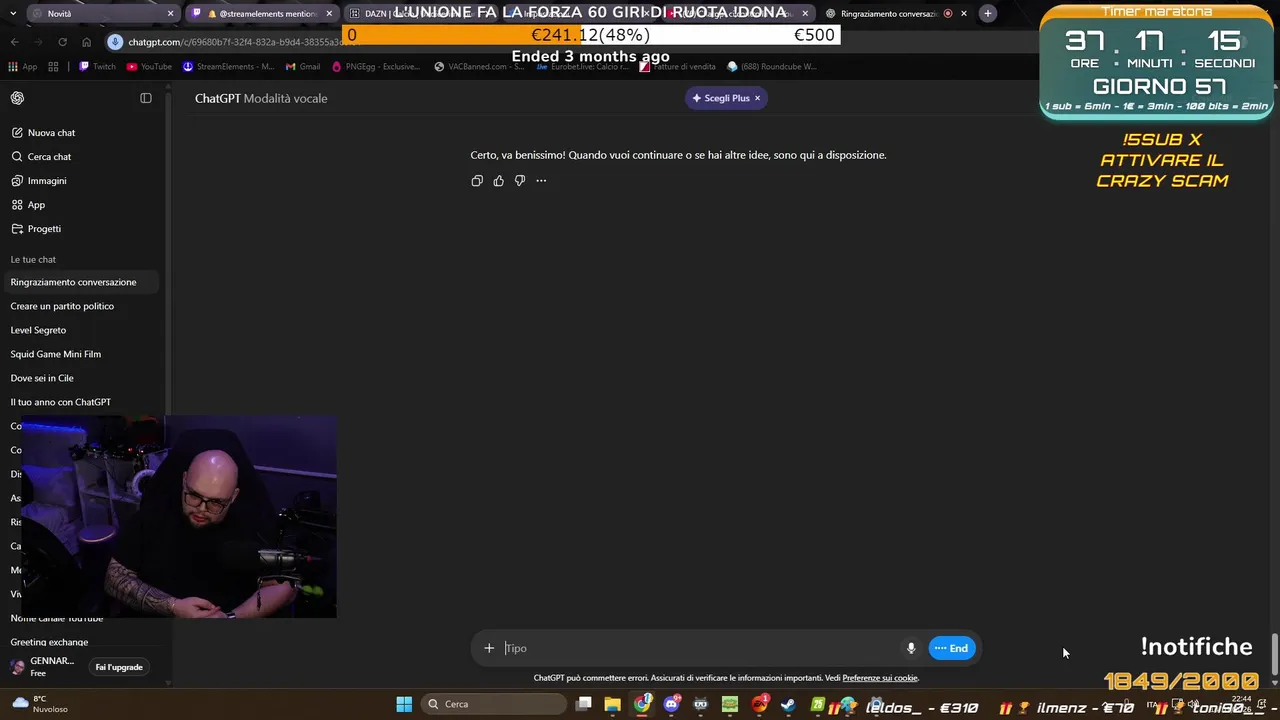Open VACBanned.com bookmark

point(479,67)
